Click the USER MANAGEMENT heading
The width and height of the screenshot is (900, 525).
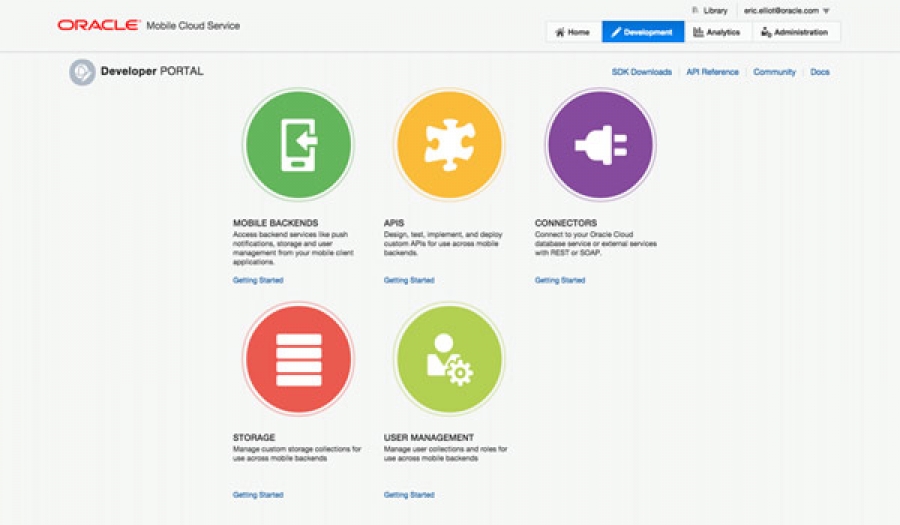tap(429, 437)
